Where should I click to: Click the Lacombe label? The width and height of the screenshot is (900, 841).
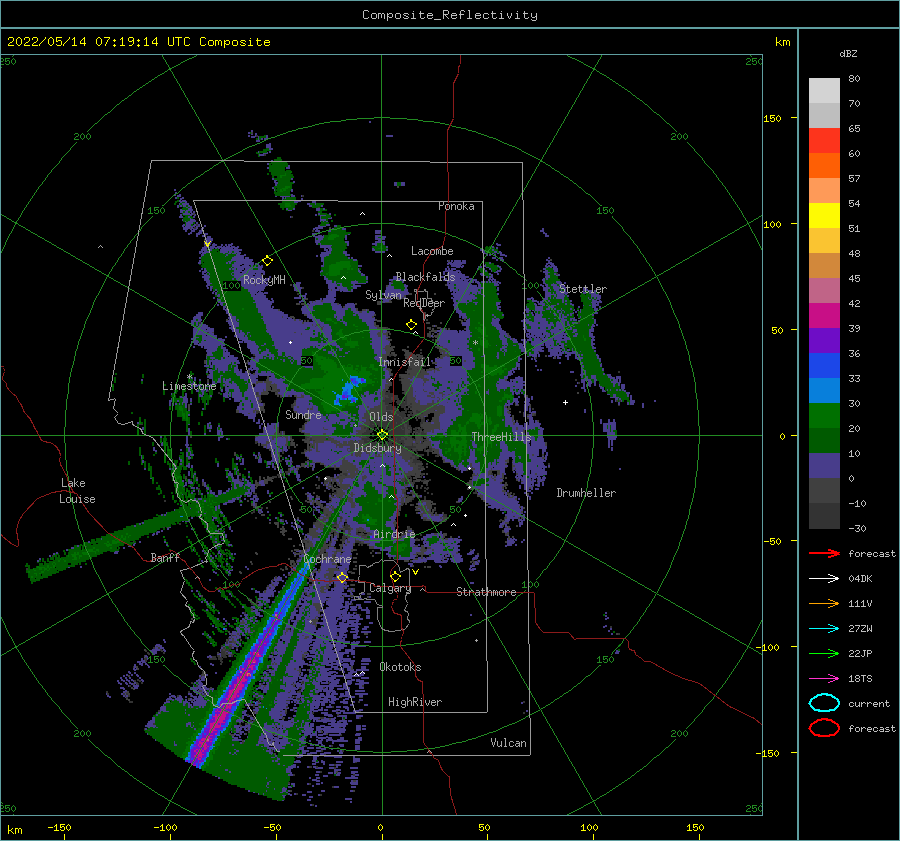pos(432,251)
